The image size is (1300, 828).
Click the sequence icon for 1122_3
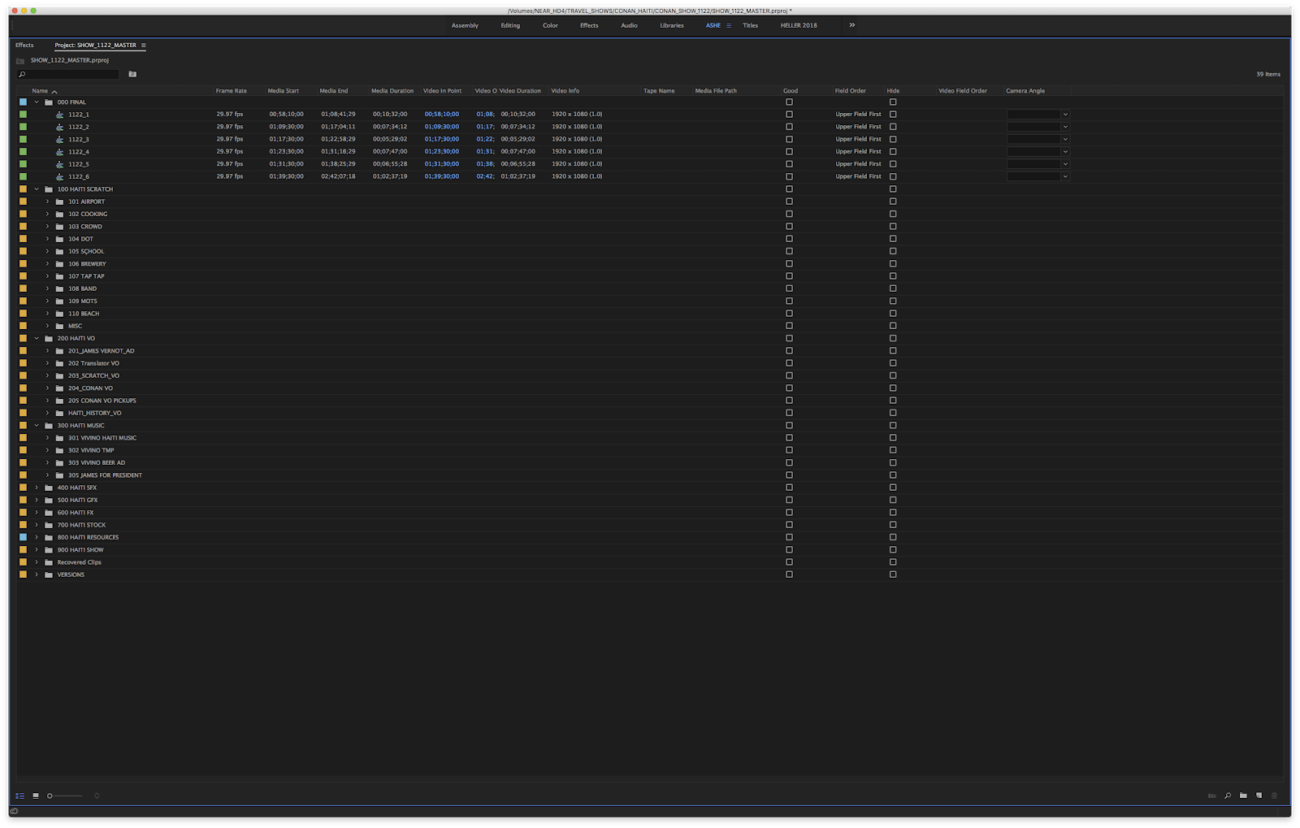click(60, 140)
